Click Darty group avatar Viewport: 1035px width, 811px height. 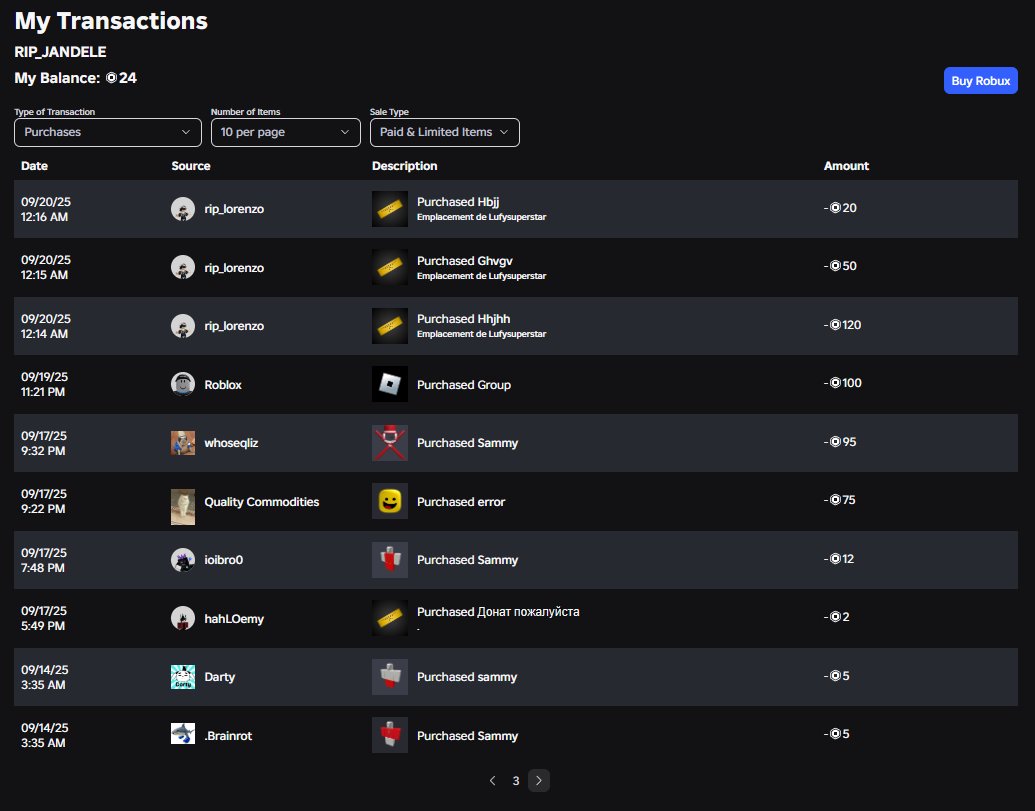tap(183, 677)
